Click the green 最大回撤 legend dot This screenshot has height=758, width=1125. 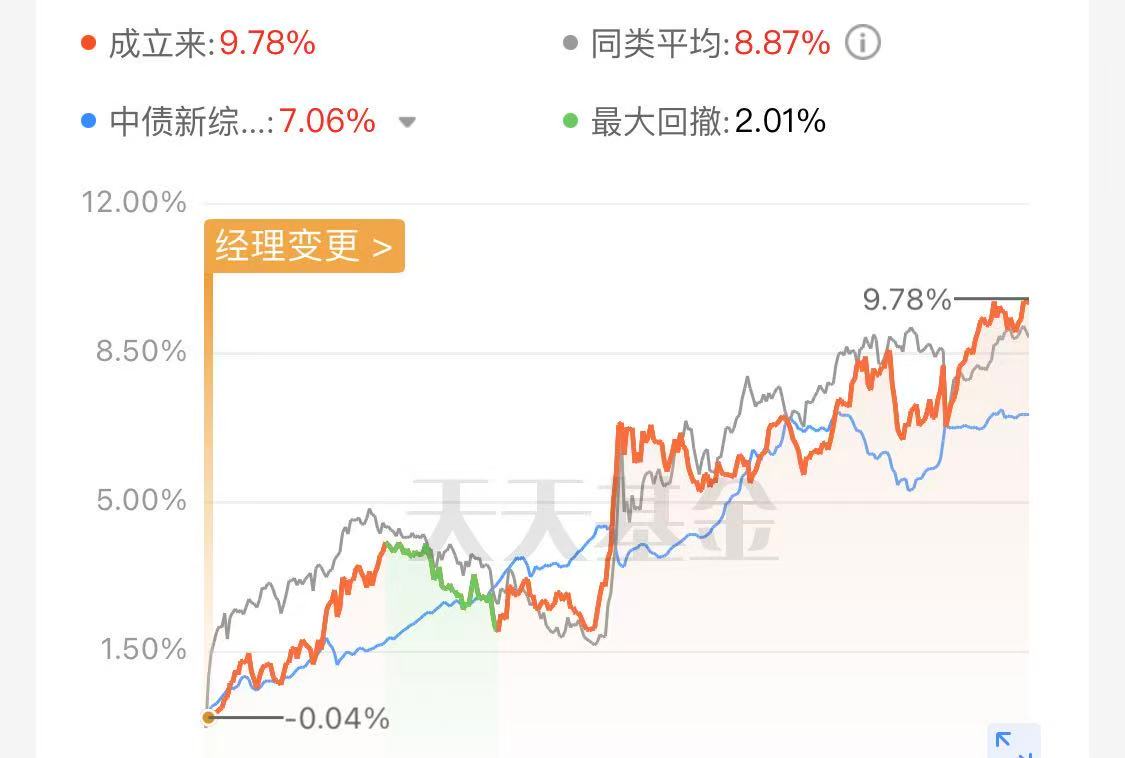(x=570, y=121)
